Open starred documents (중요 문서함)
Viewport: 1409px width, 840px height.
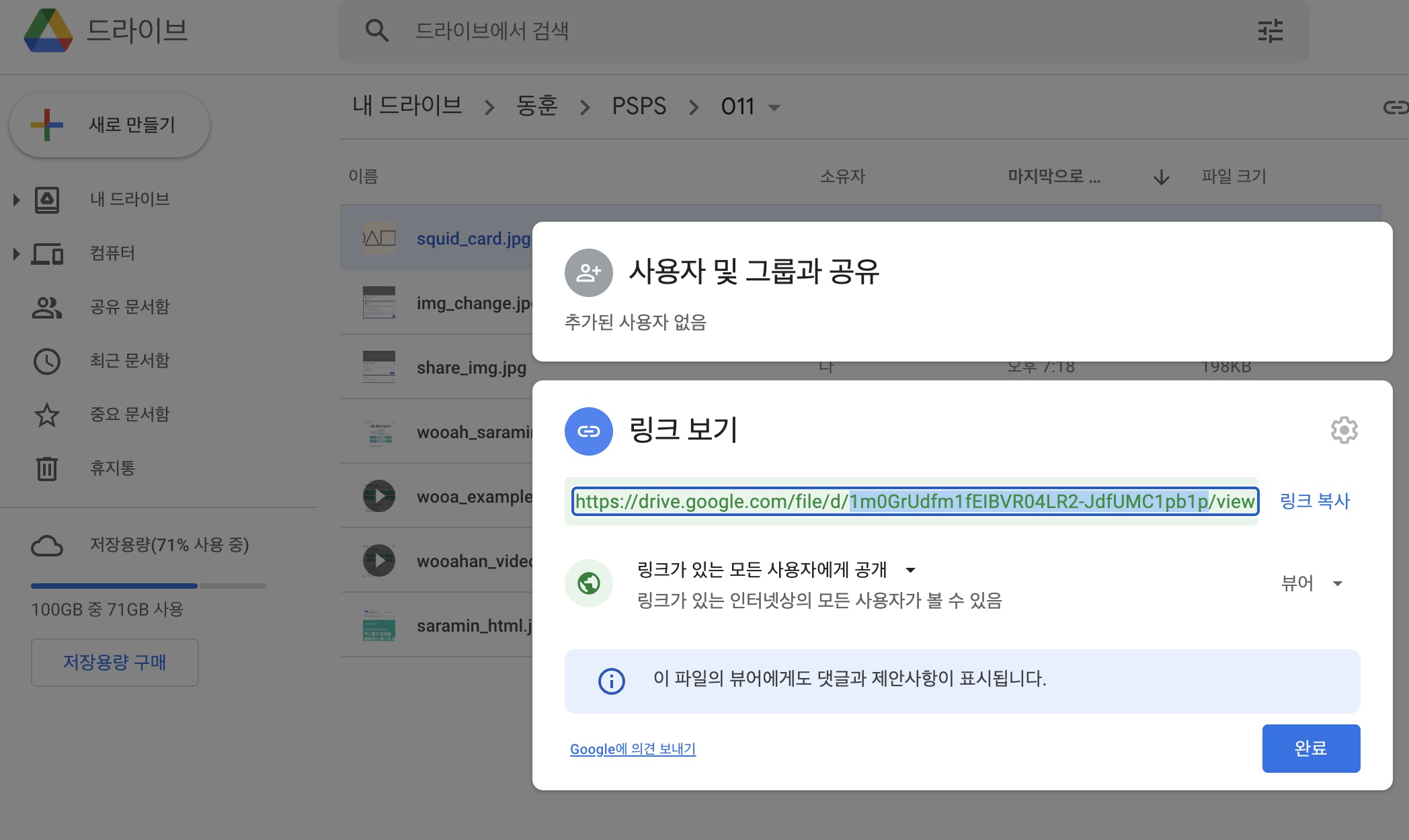click(x=129, y=414)
